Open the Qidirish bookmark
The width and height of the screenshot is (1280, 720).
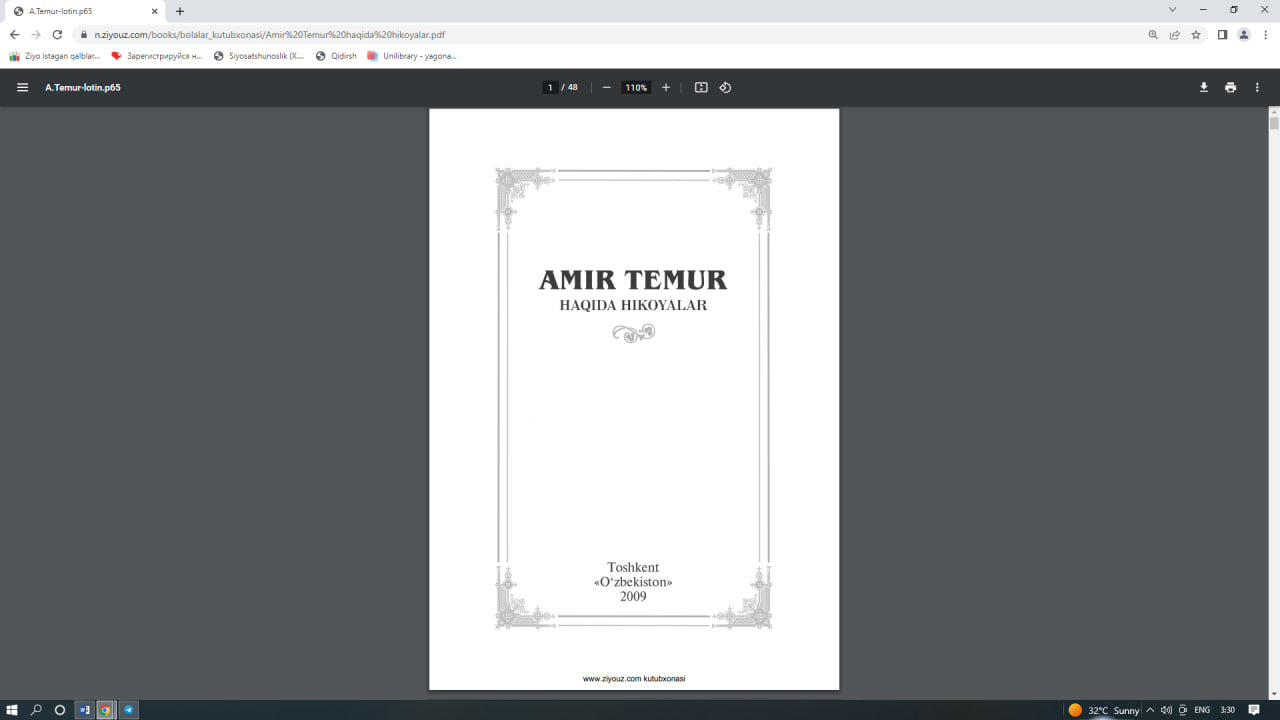[337, 56]
